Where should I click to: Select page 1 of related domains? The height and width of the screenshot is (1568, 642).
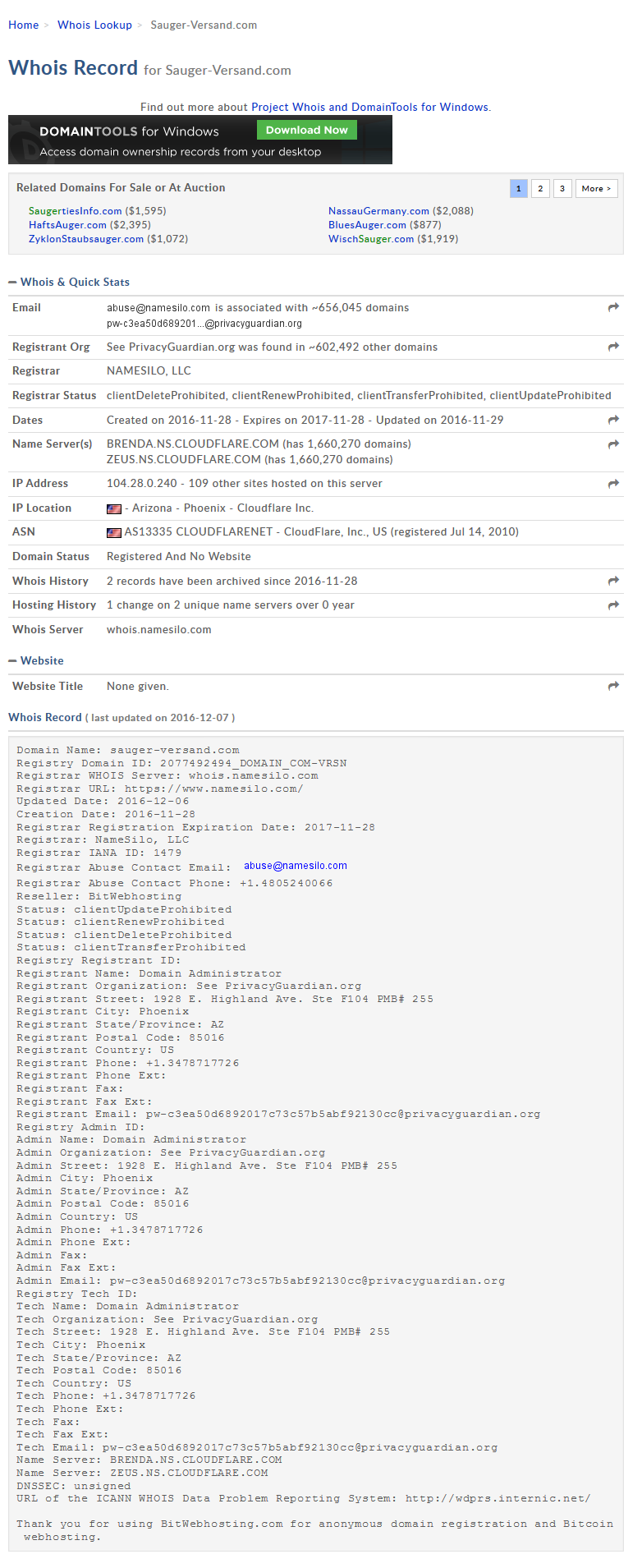(x=518, y=188)
